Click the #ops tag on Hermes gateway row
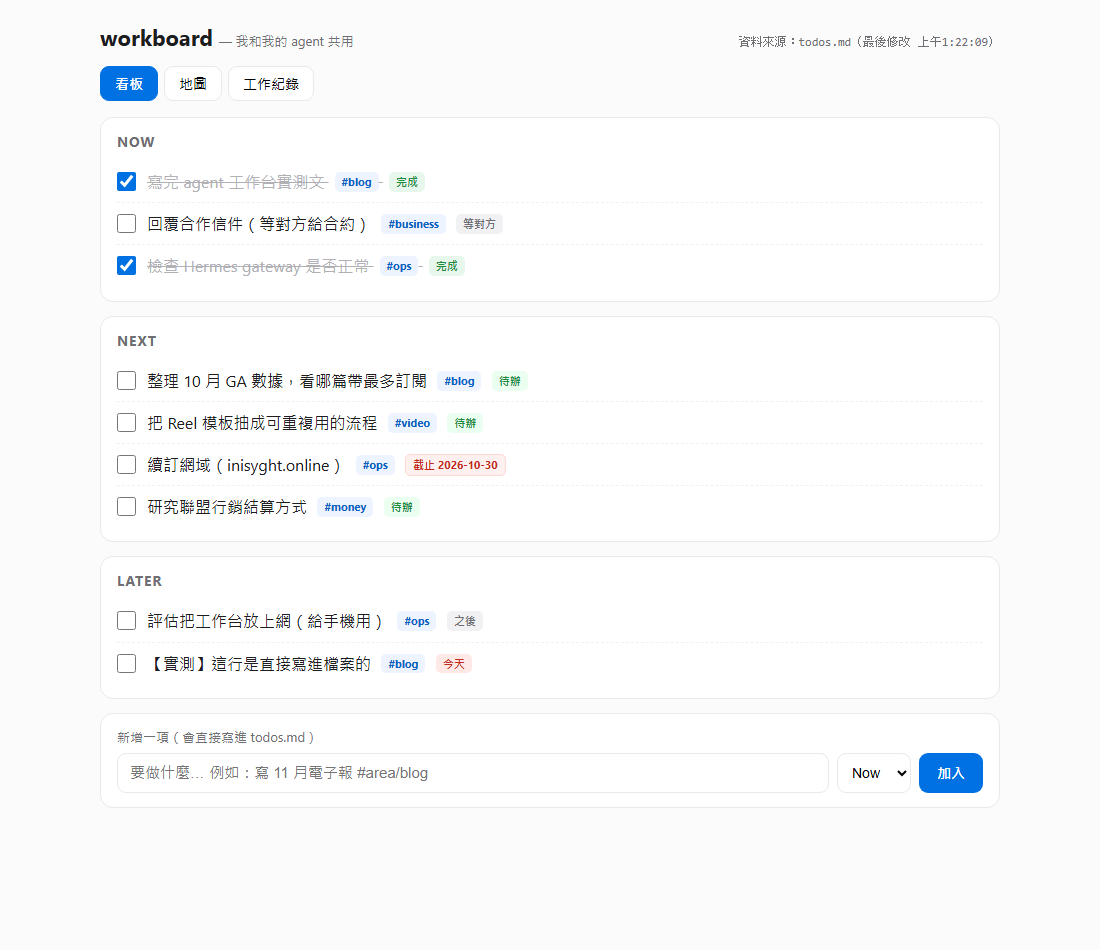1100x950 pixels. coord(398,267)
